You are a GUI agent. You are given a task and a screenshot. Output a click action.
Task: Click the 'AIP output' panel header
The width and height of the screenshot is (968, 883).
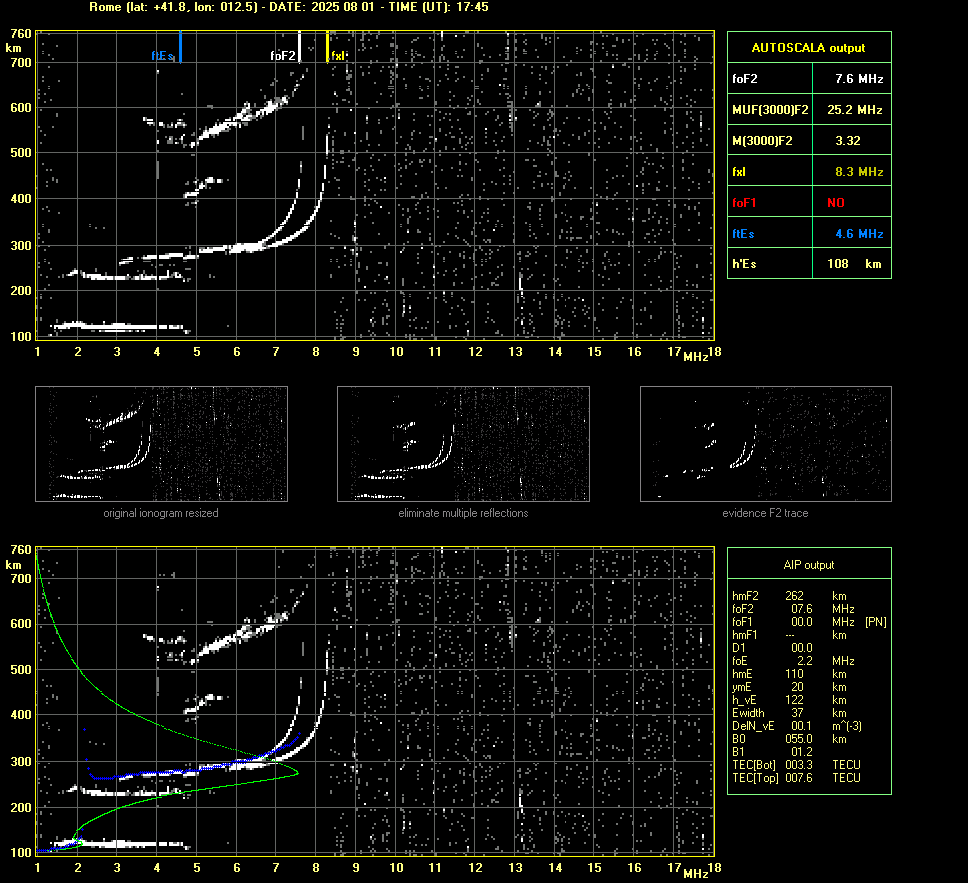[809, 564]
